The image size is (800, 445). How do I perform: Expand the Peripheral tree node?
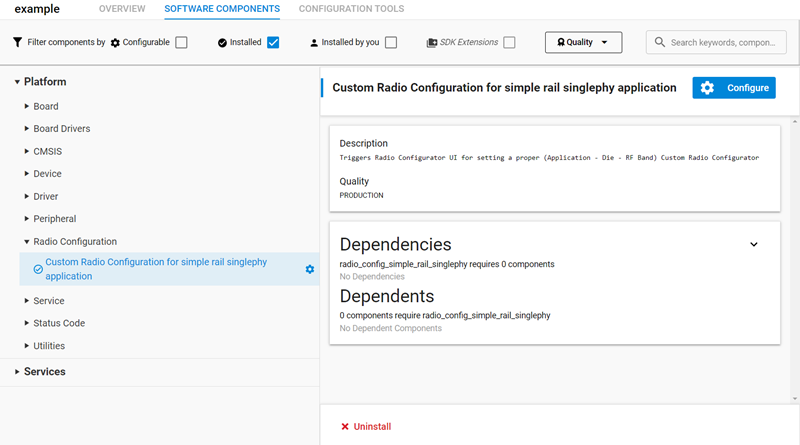(x=27, y=219)
